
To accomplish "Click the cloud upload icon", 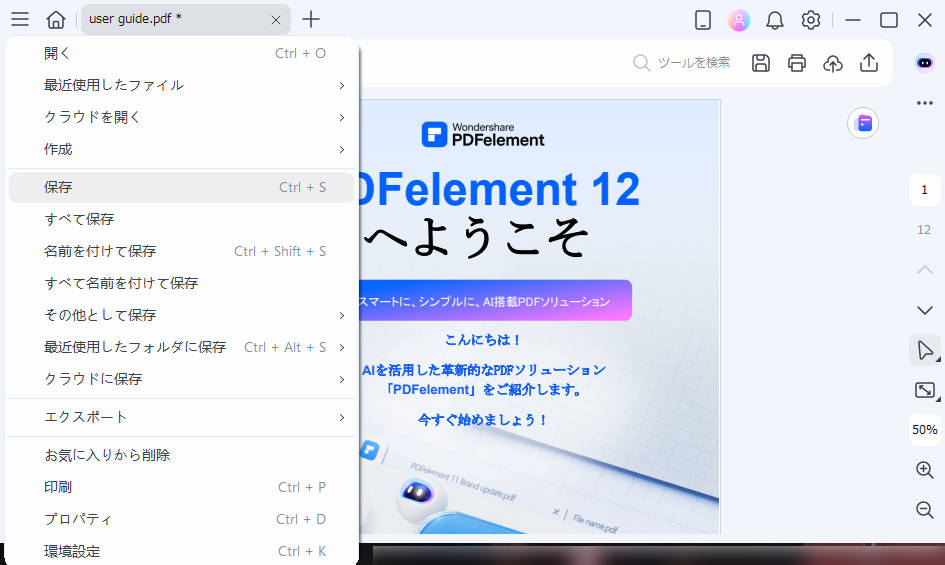I will click(x=833, y=63).
